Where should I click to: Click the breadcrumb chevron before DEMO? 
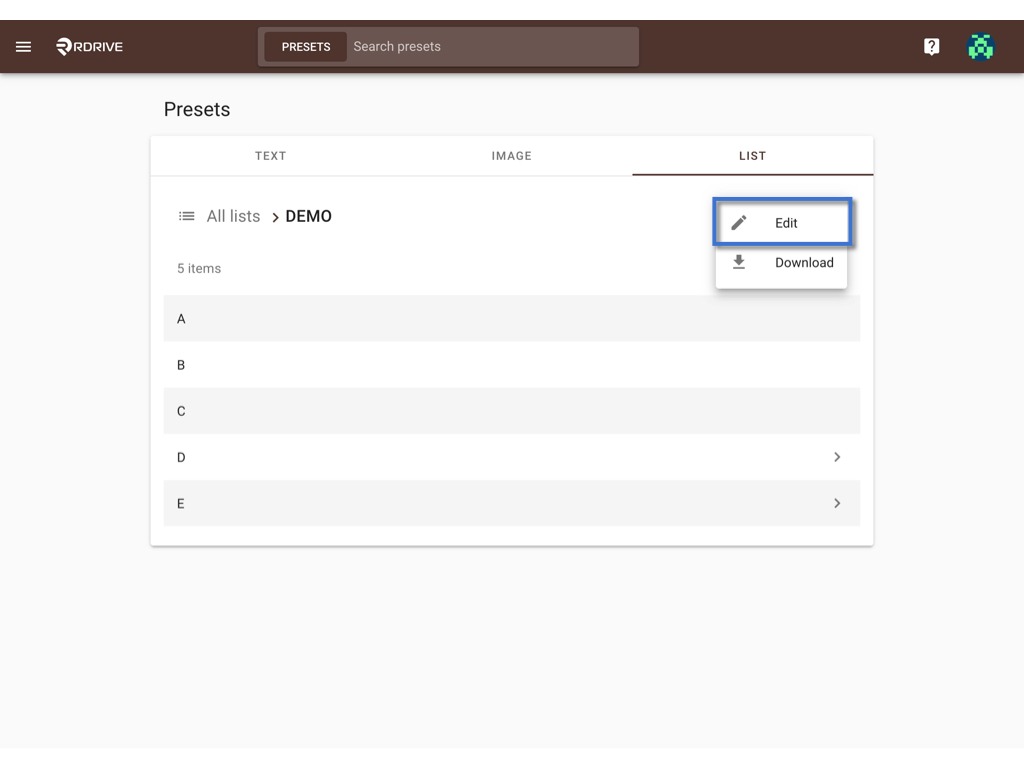pyautogui.click(x=275, y=217)
